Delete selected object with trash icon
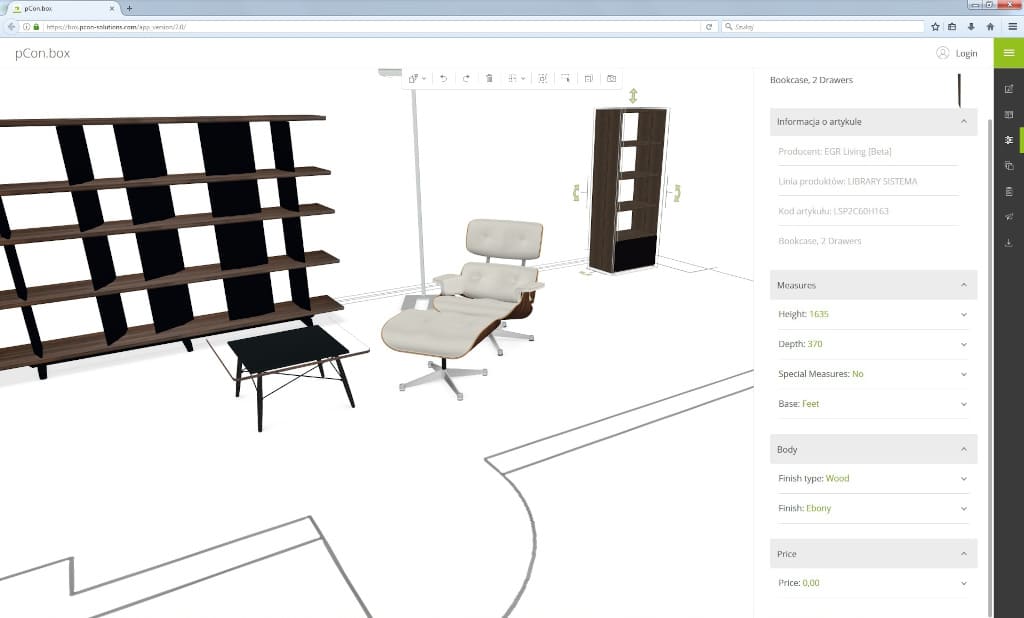 tap(489, 78)
